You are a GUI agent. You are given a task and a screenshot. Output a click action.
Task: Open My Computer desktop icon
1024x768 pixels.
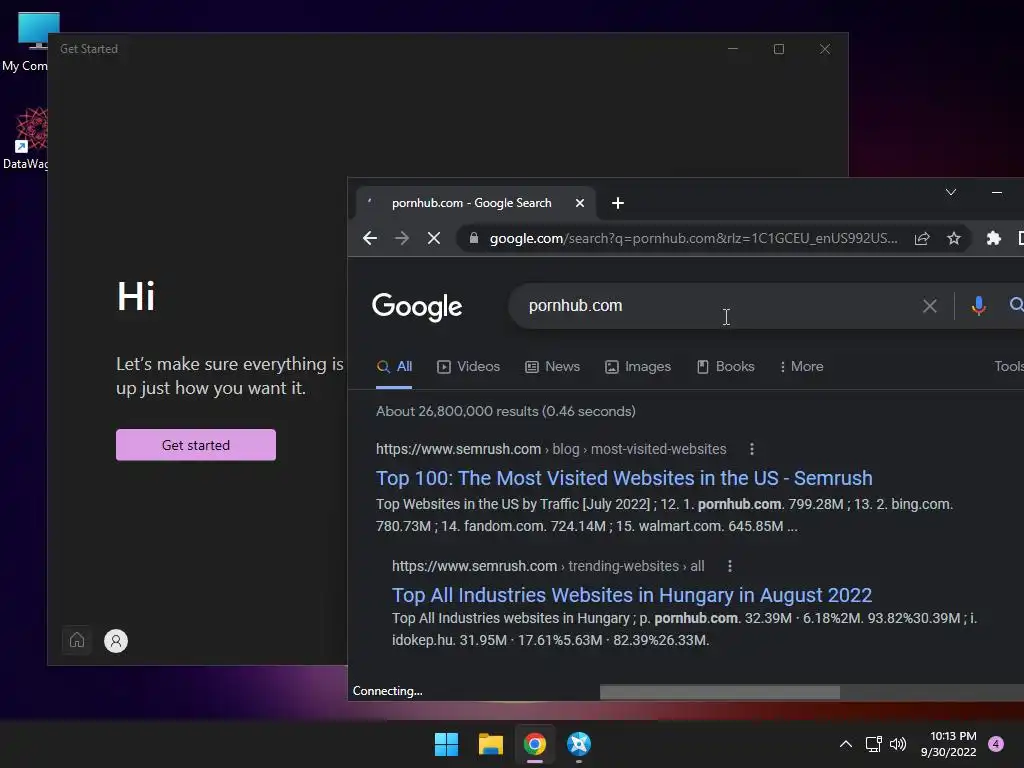coord(25,42)
